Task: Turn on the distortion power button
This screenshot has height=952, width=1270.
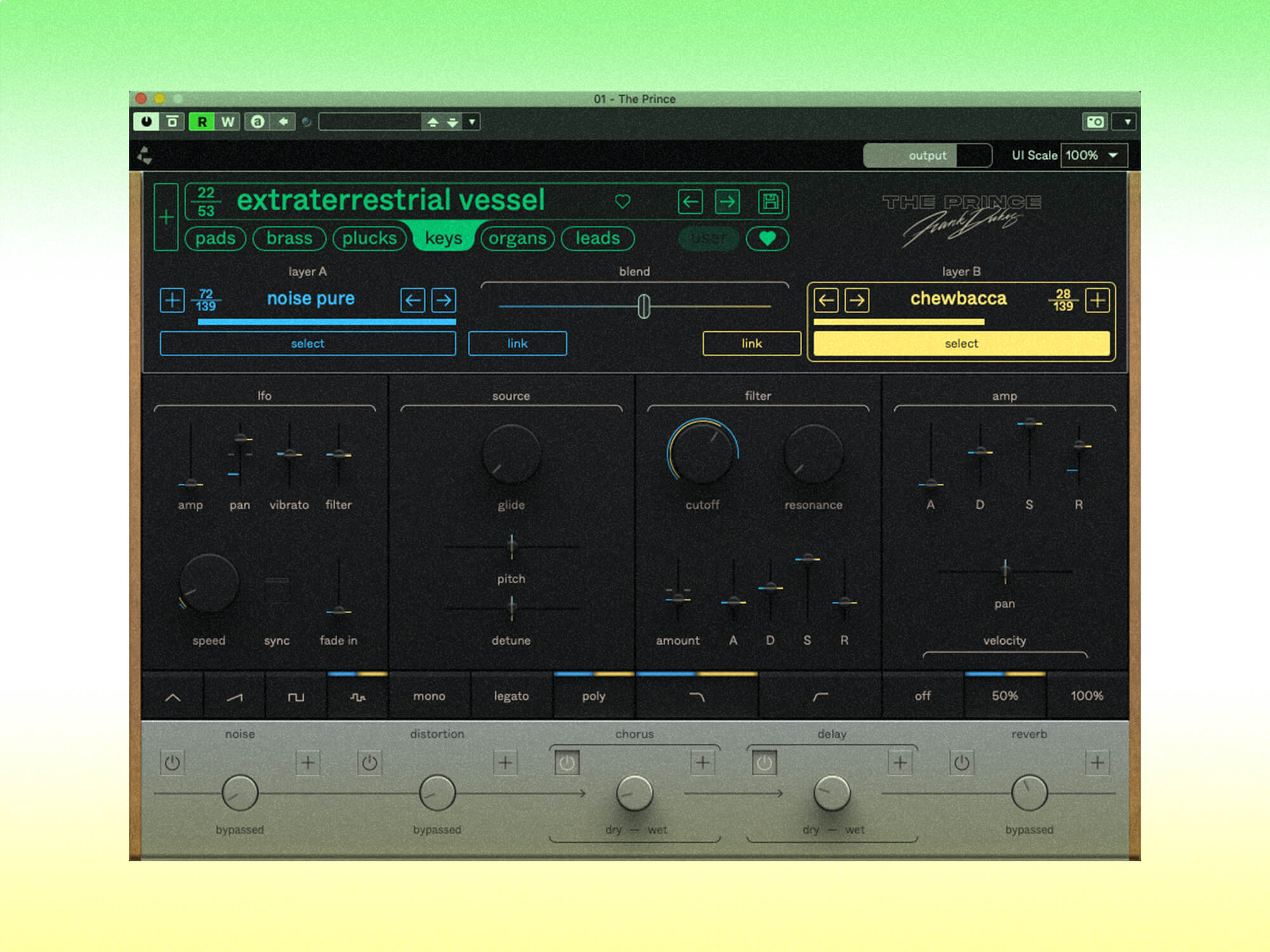Action: (x=369, y=763)
